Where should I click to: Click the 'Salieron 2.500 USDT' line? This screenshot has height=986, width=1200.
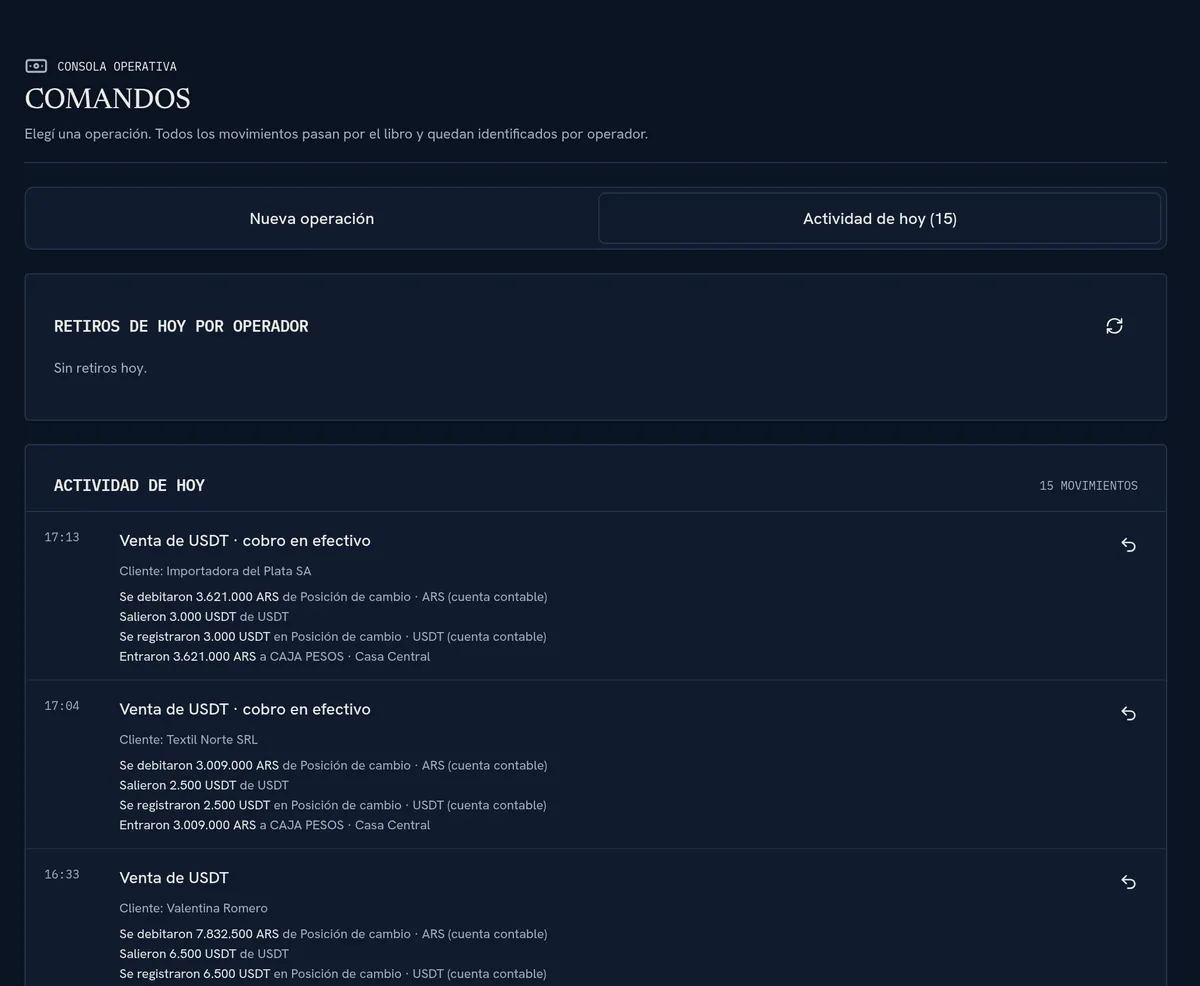204,786
